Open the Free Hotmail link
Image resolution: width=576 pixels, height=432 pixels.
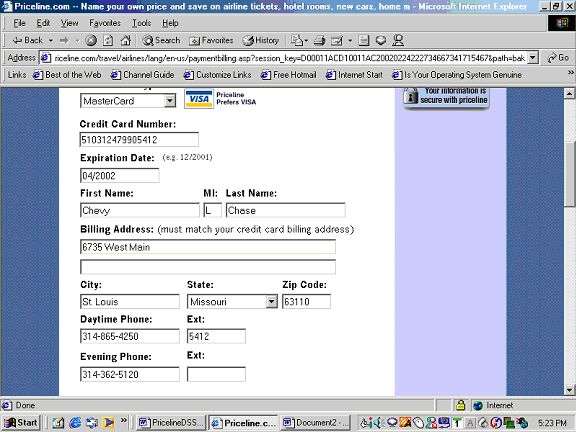[289, 75]
